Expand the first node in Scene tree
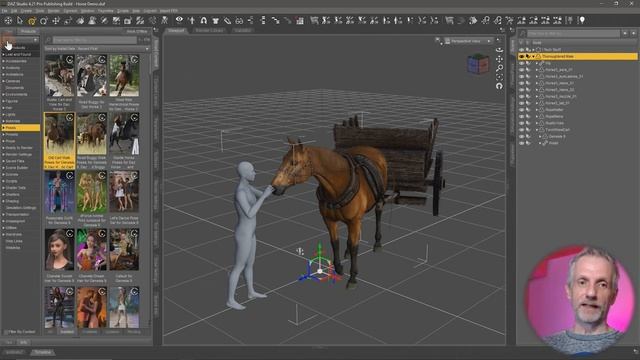640x360 pixels. pos(533,50)
